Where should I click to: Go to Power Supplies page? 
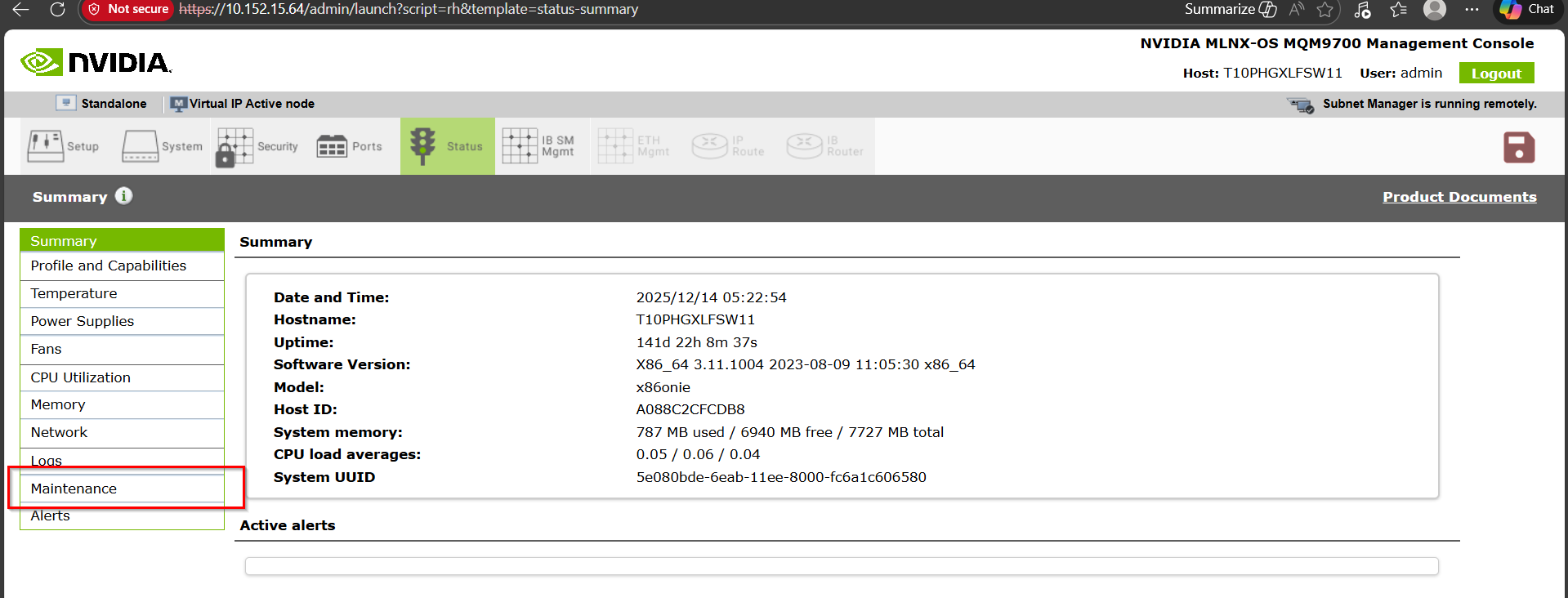coord(82,321)
